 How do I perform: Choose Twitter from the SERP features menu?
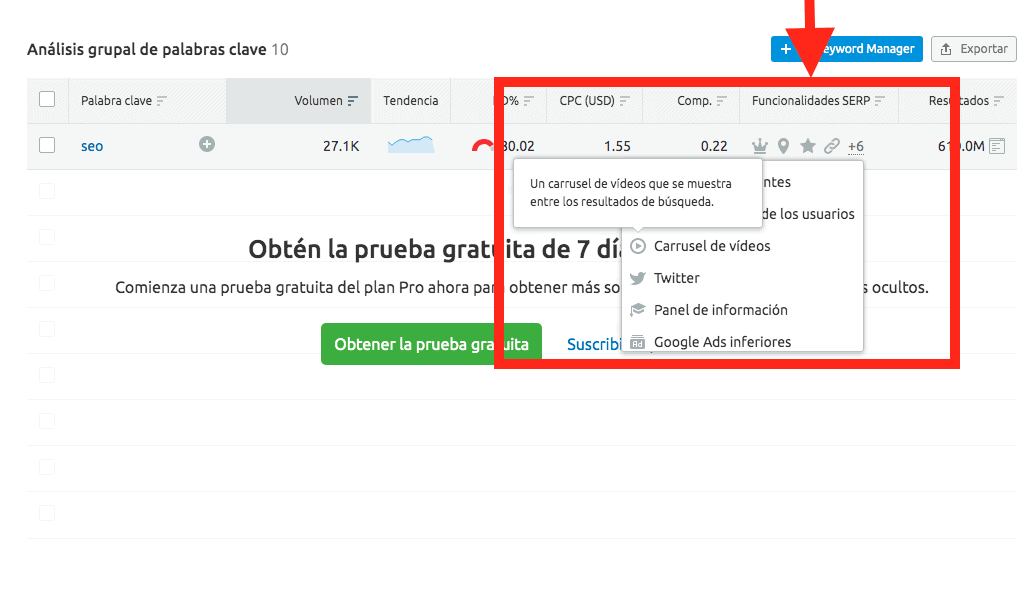(x=677, y=278)
